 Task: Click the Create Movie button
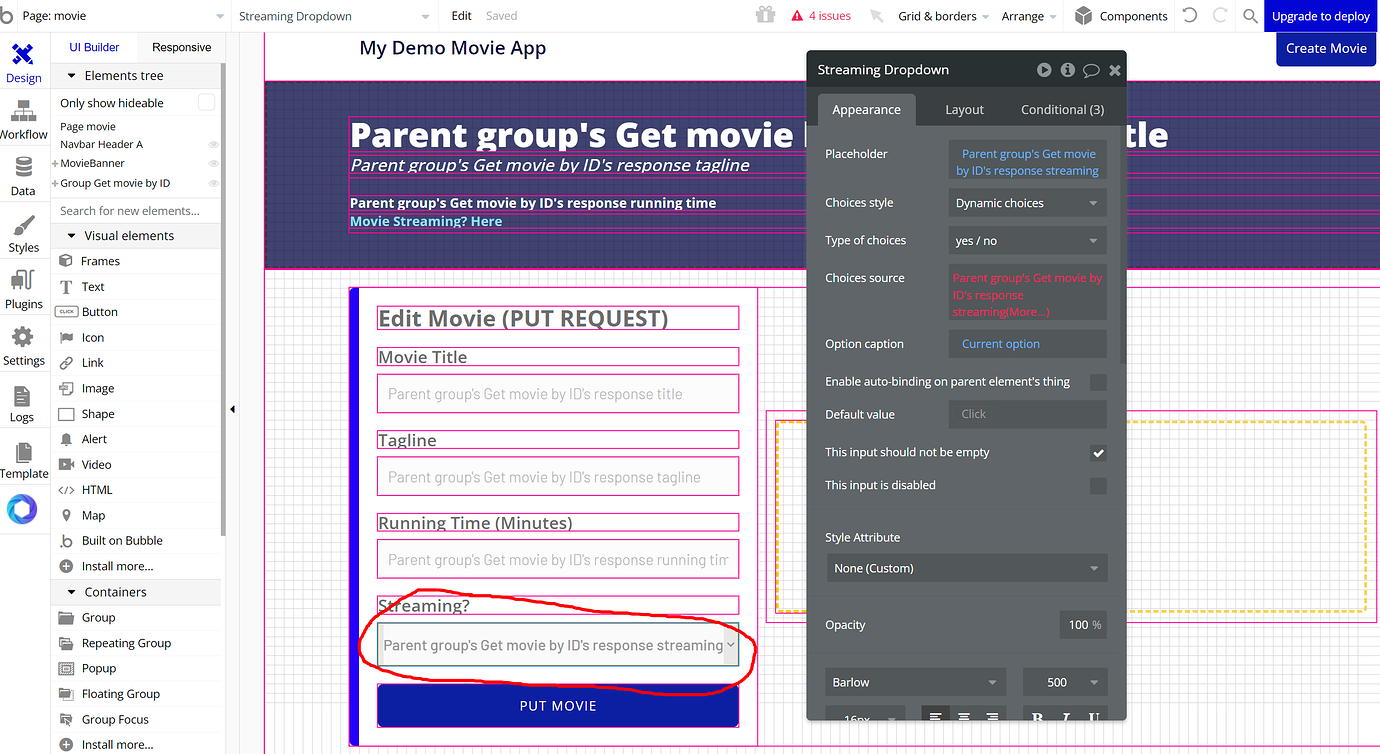[1325, 48]
